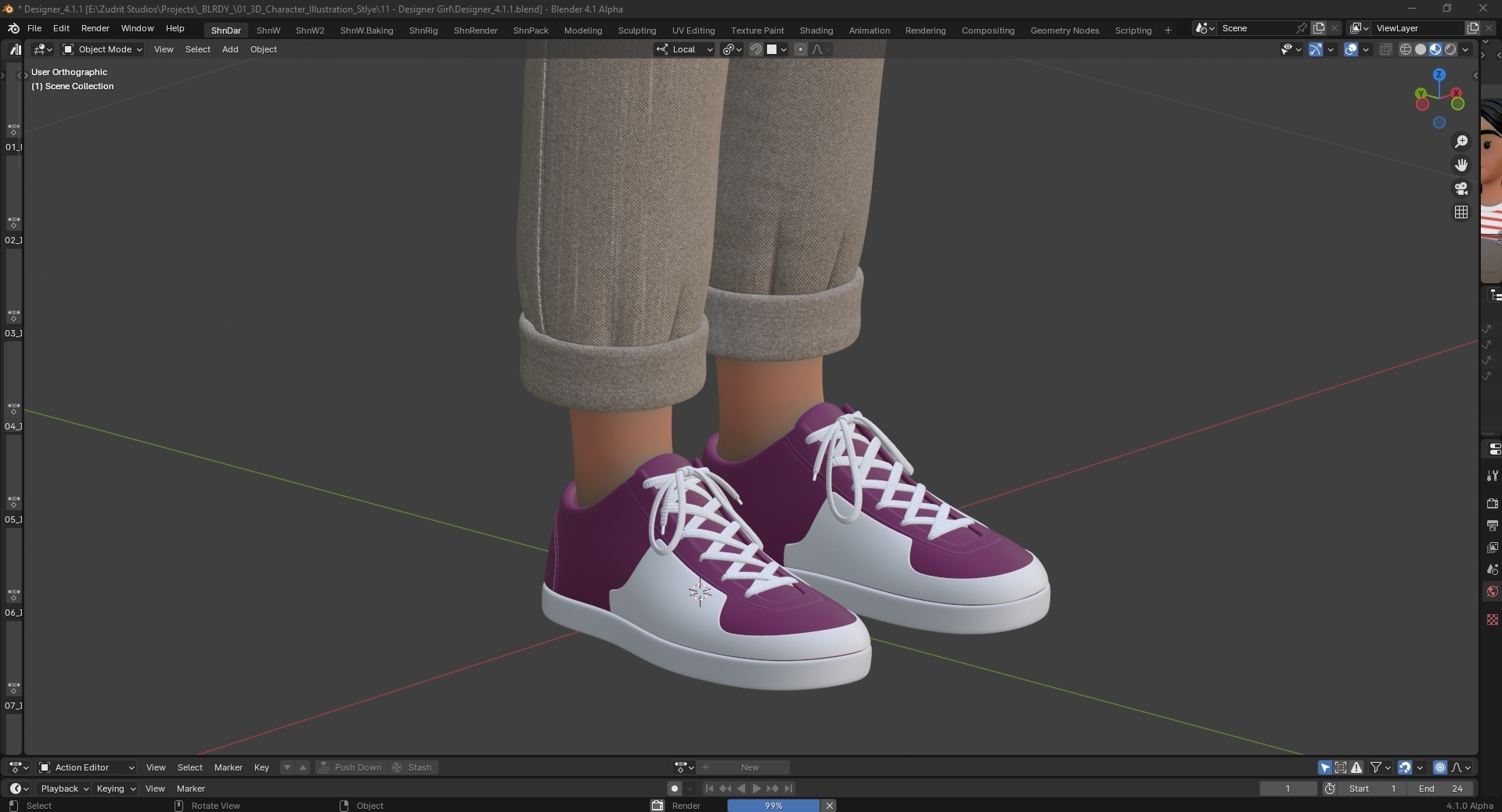
Task: Click the World properties tab icon
Action: click(1492, 591)
